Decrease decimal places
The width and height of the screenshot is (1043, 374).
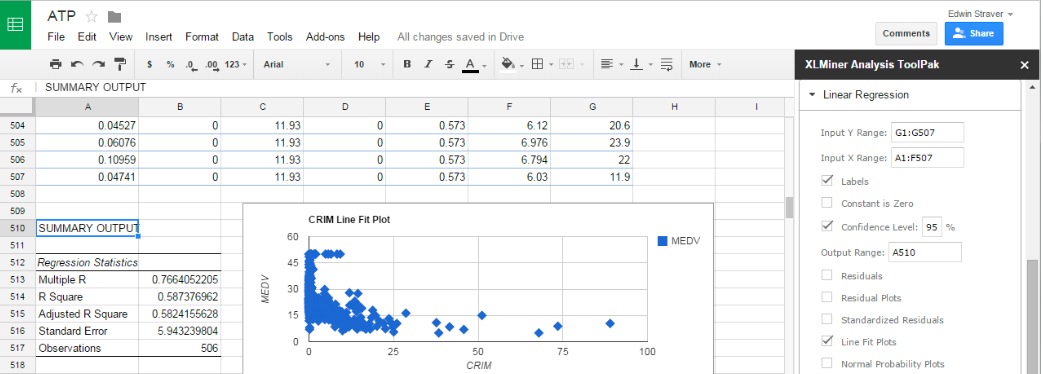[191, 65]
